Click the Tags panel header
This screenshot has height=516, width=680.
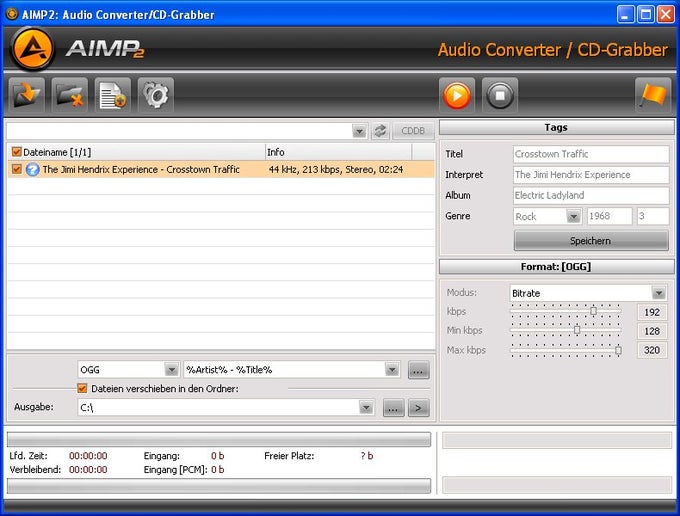pos(556,127)
